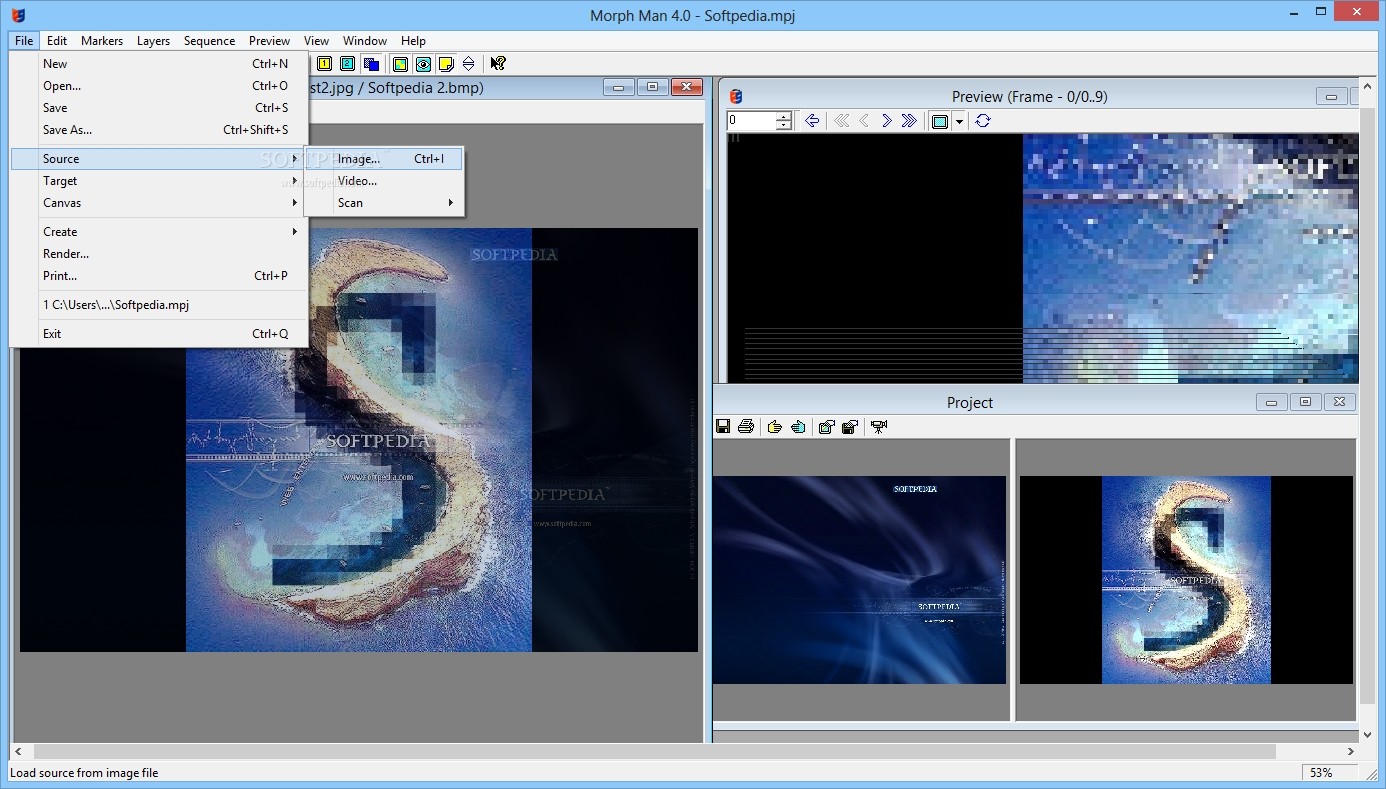This screenshot has height=789, width=1386.
Task: Jump to last frame in Preview
Action: pos(909,121)
